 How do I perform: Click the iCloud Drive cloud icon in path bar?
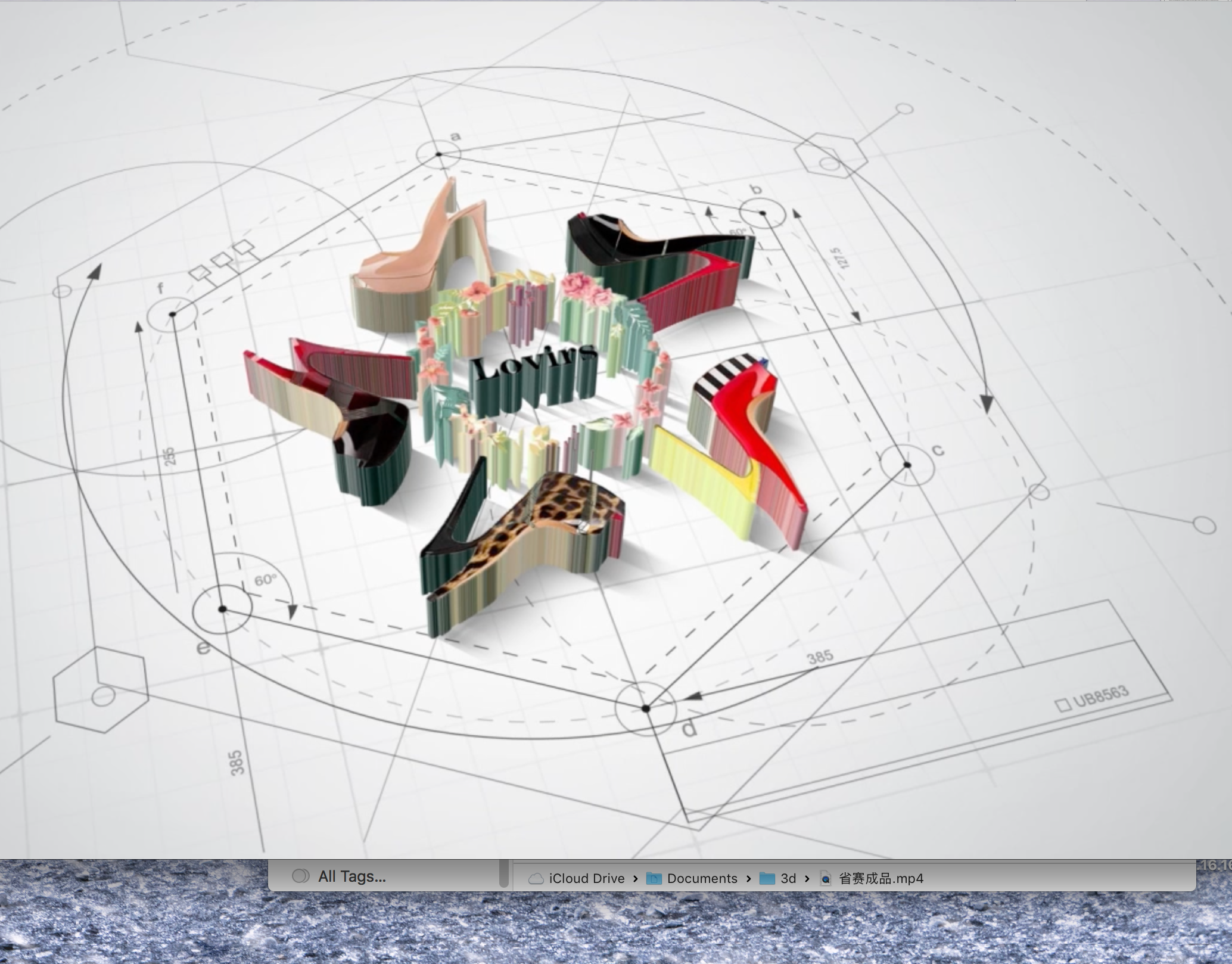pos(536,879)
